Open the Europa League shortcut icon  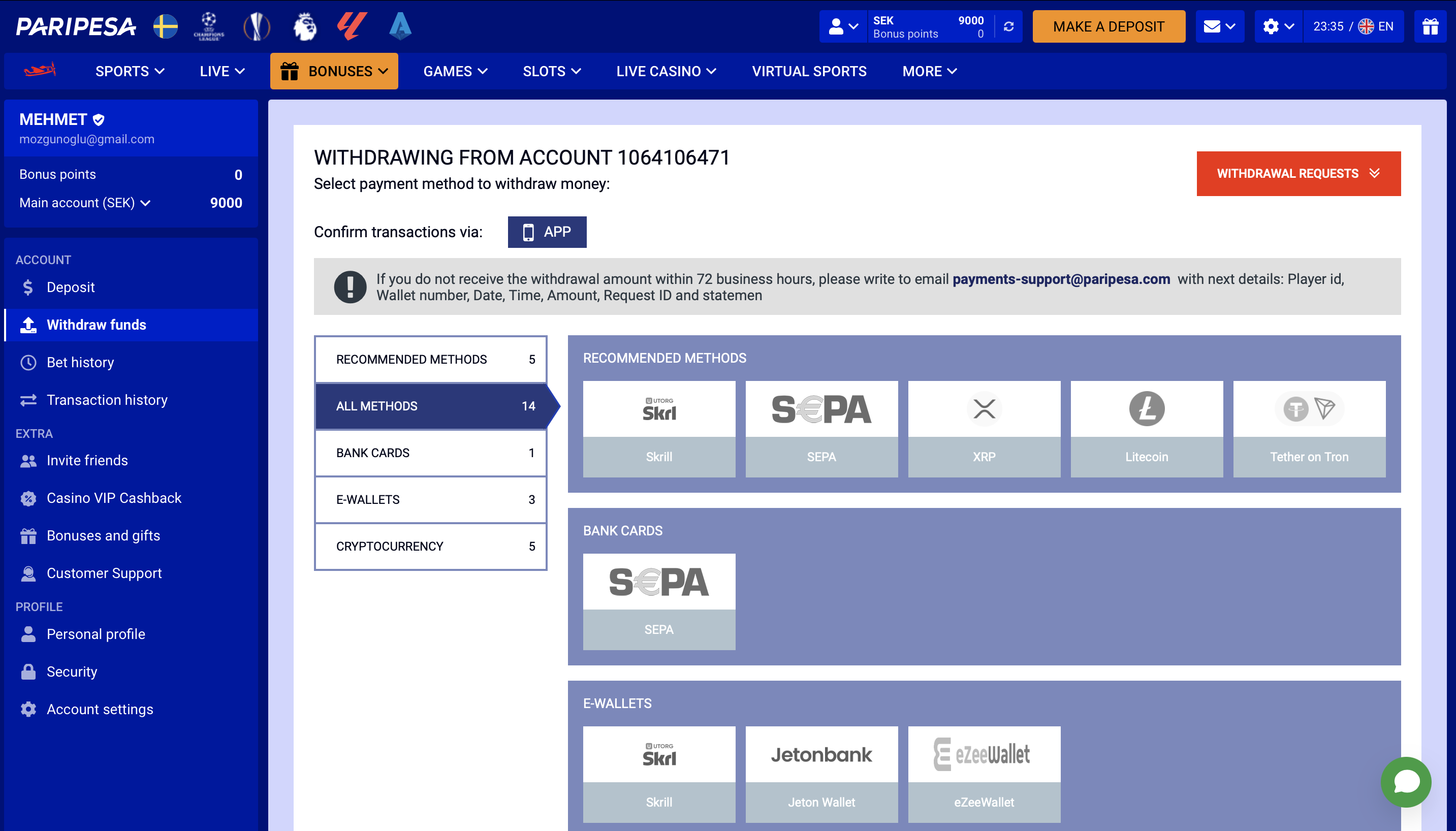(x=257, y=26)
